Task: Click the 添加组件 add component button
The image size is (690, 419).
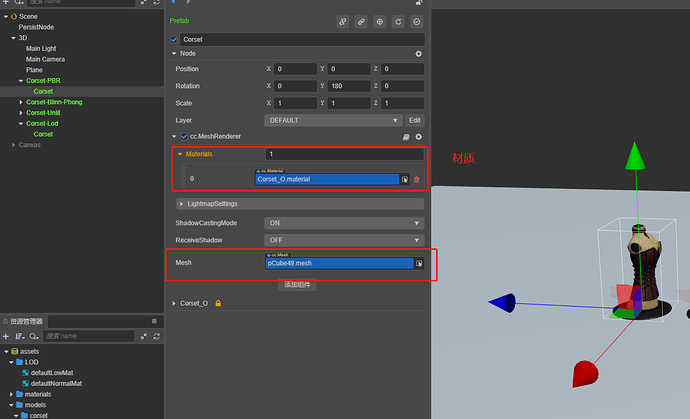Action: 297,285
